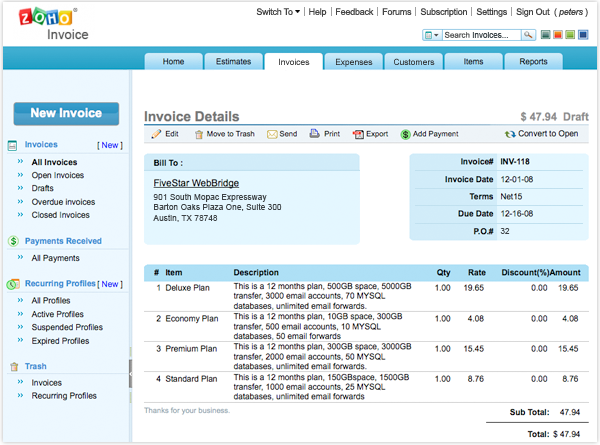This screenshot has height=445, width=600.
Task: Click the Export PDF icon
Action: coord(358,134)
